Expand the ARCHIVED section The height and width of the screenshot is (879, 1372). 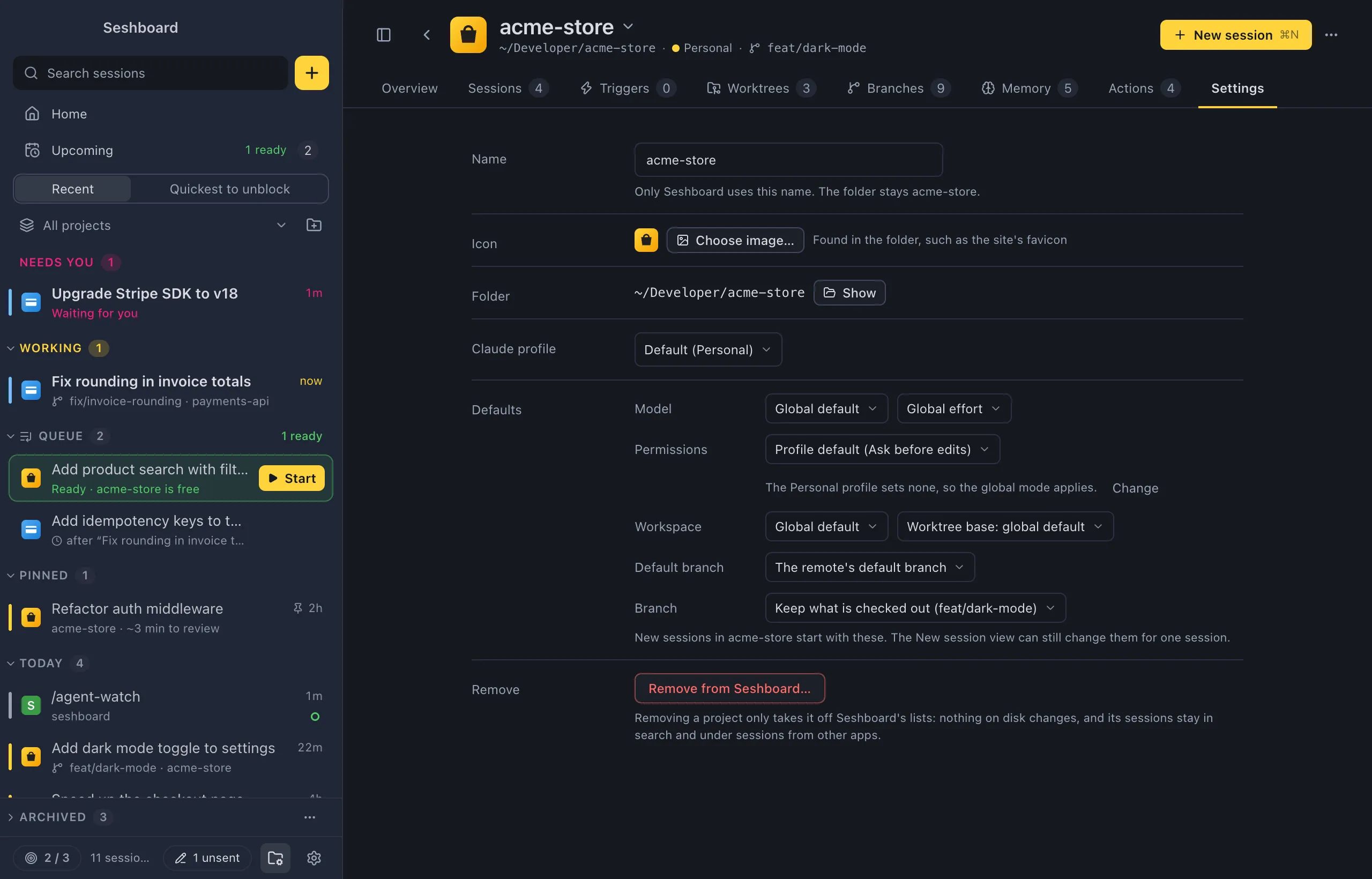tap(10, 817)
